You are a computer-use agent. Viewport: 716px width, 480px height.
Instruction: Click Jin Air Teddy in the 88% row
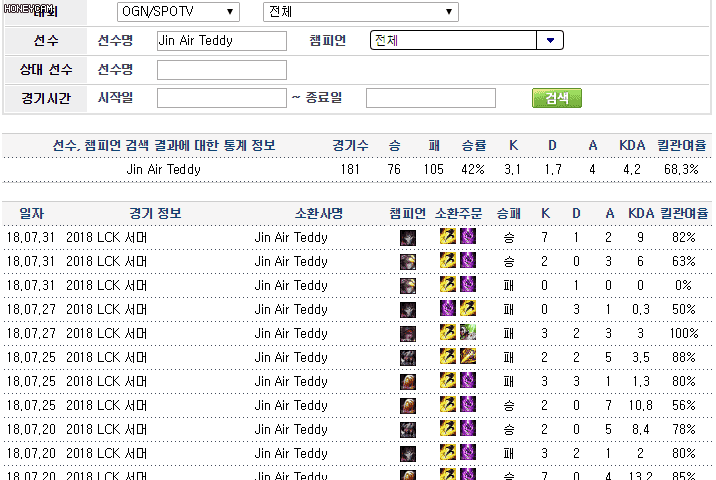pyautogui.click(x=291, y=358)
